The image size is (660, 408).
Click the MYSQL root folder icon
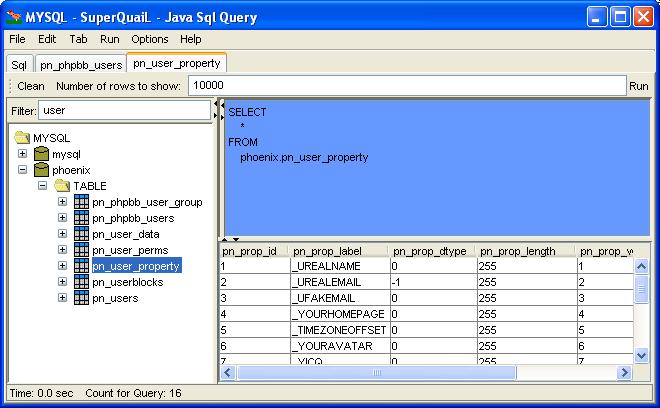[x=22, y=138]
